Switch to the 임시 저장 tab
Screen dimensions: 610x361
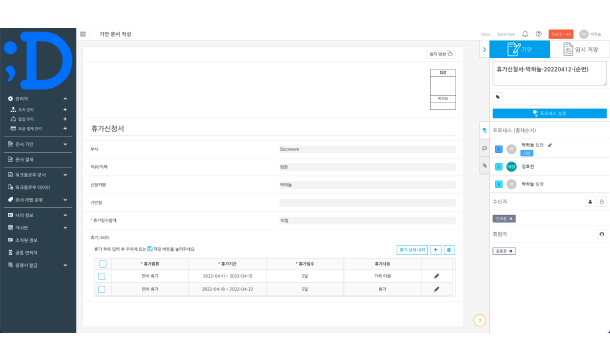(x=580, y=49)
